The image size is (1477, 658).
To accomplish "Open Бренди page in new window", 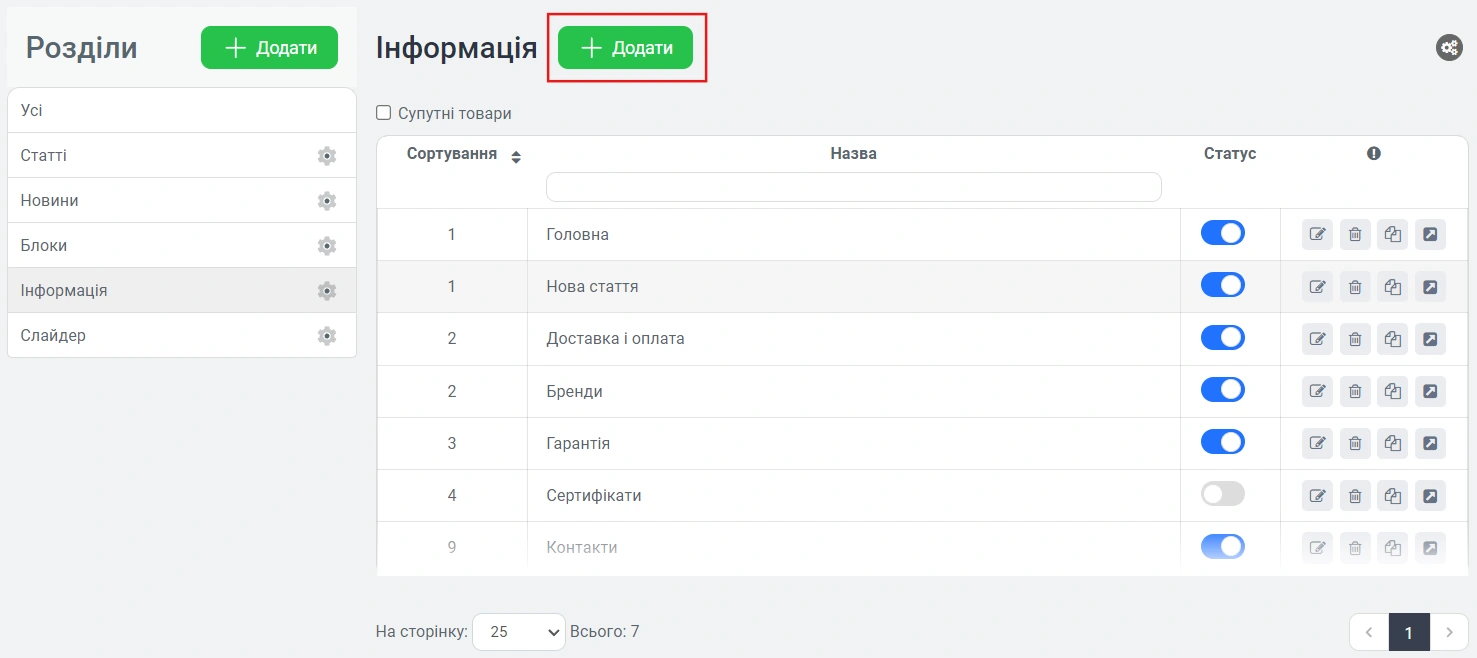I will 1430,391.
